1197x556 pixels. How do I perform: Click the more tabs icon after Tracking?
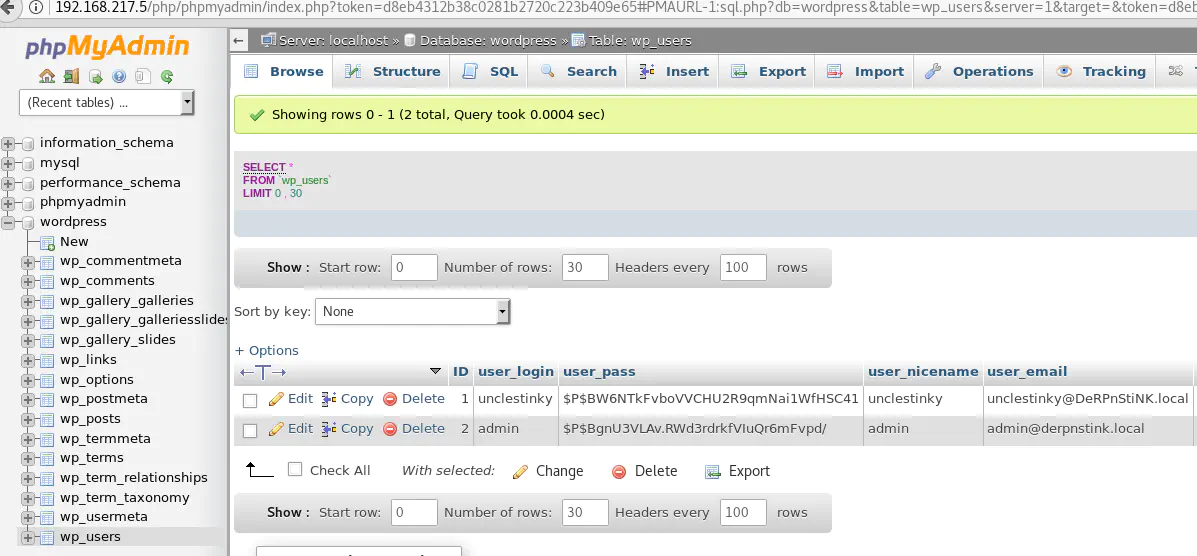pos(1176,71)
